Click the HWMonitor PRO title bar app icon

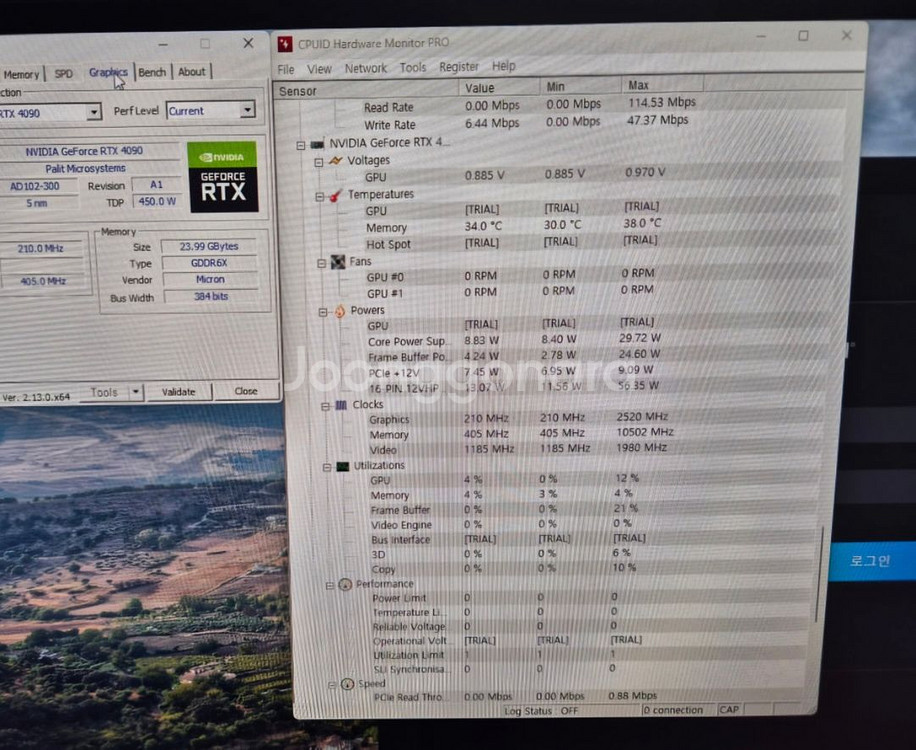(x=284, y=44)
